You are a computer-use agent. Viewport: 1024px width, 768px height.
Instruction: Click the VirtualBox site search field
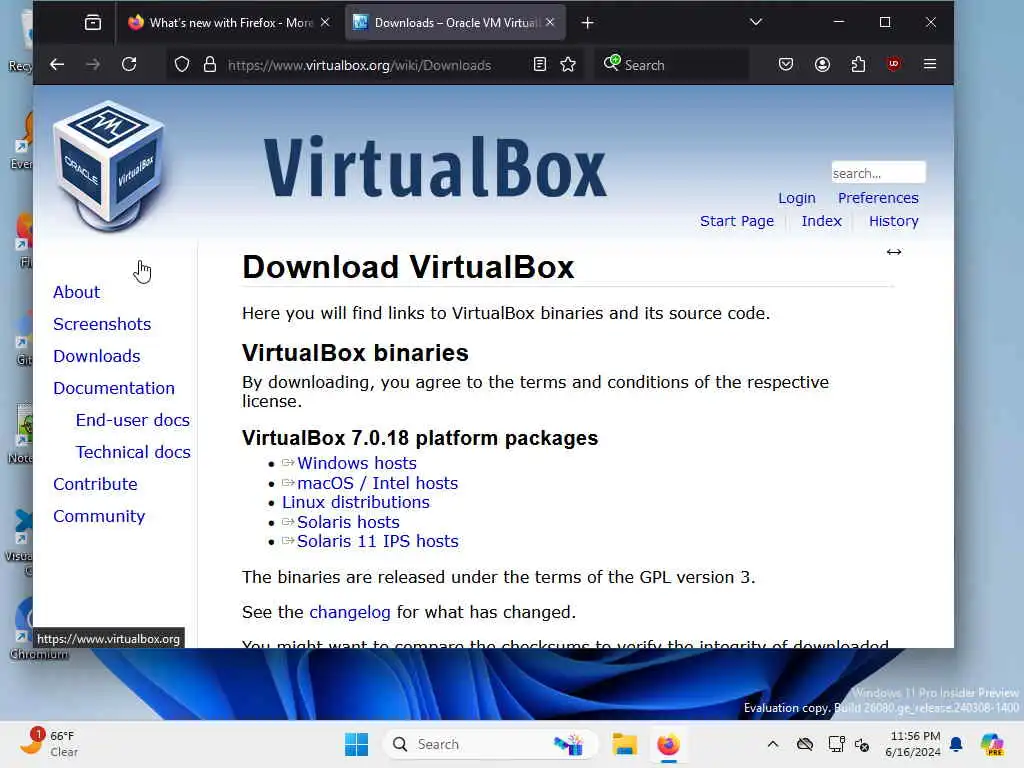click(x=878, y=173)
